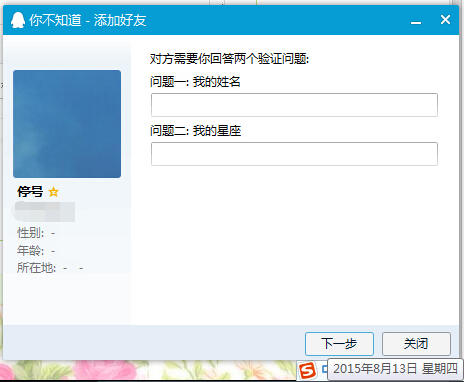Click the 问题一: 我的姓名 label
The height and width of the screenshot is (382, 464).
tap(195, 82)
